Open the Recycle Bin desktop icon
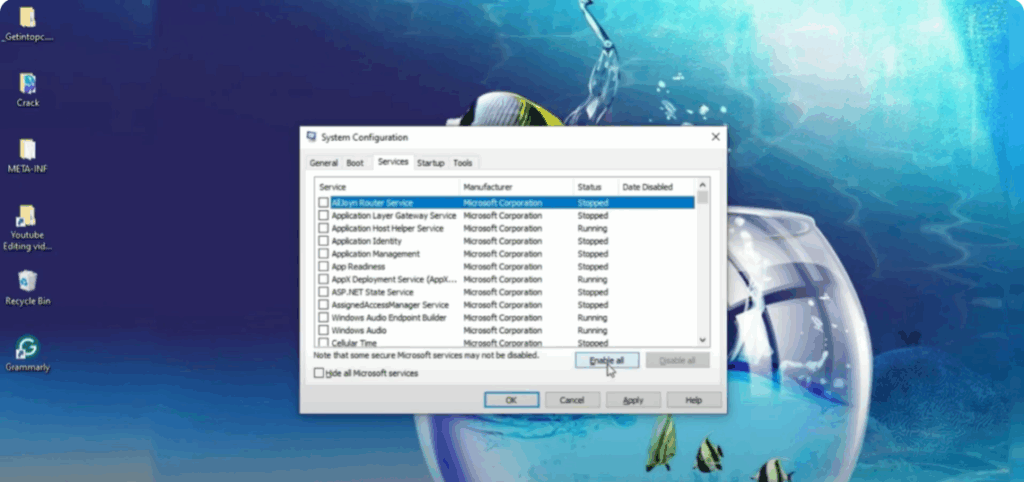This screenshot has width=1024, height=482. [27, 288]
